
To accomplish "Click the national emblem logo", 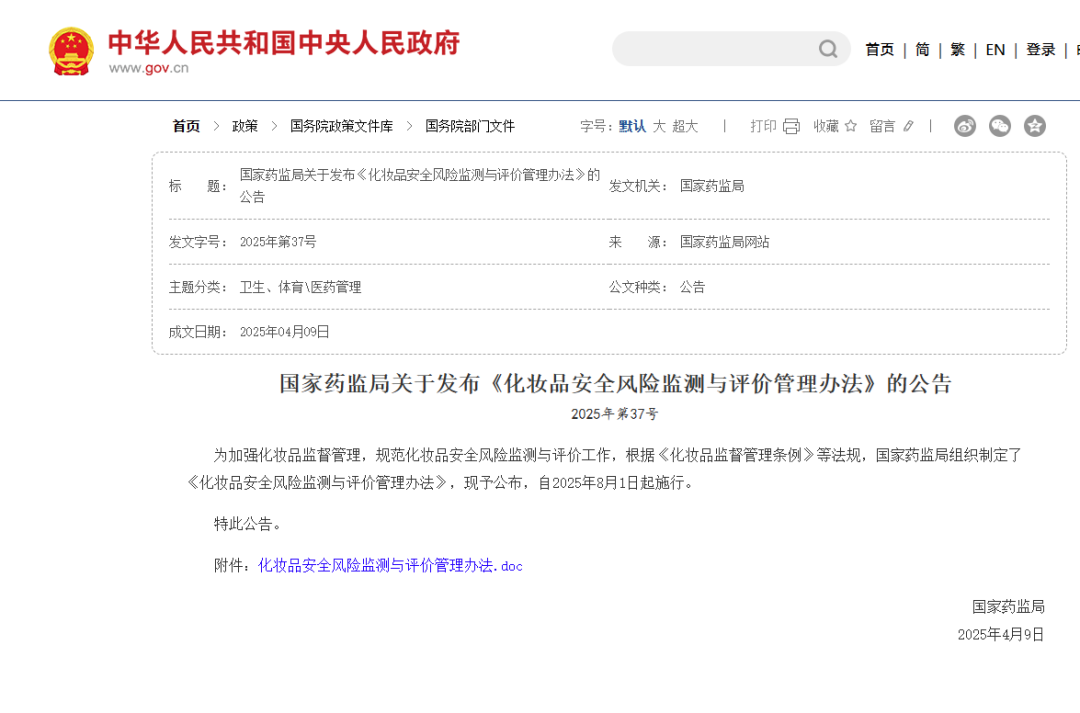I will click(71, 51).
